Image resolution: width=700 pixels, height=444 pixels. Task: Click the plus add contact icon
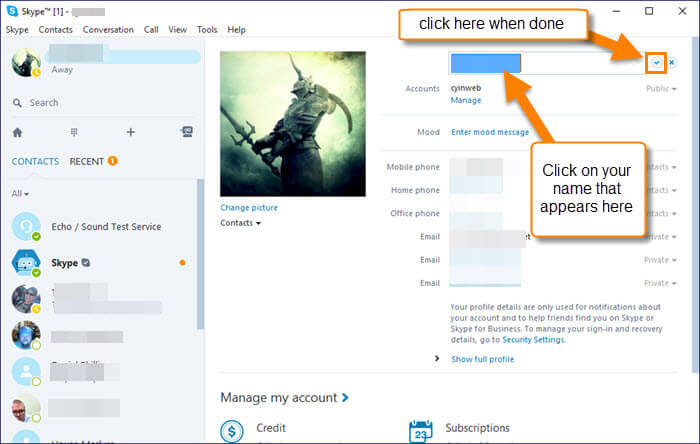tap(130, 132)
